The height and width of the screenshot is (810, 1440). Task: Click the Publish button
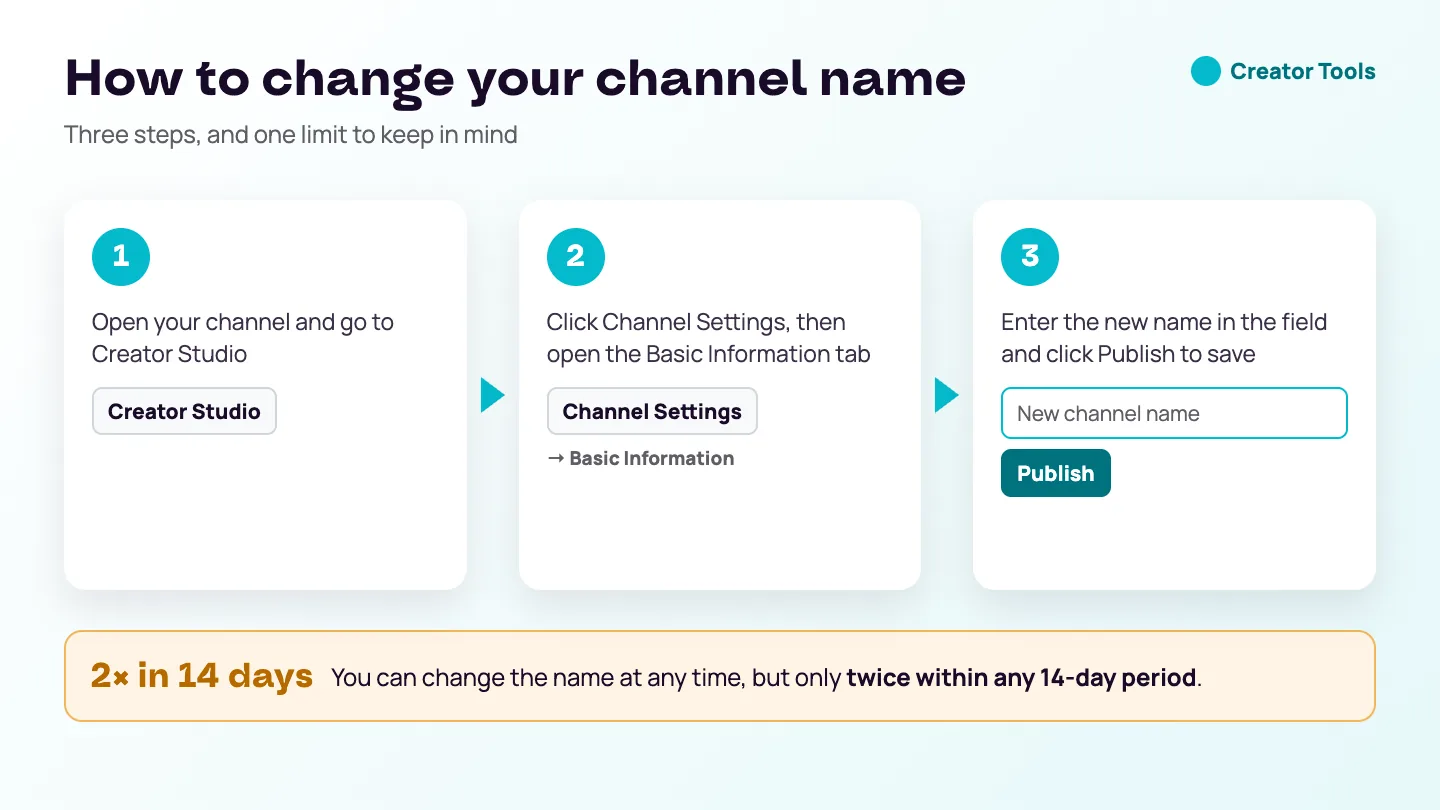click(1055, 473)
